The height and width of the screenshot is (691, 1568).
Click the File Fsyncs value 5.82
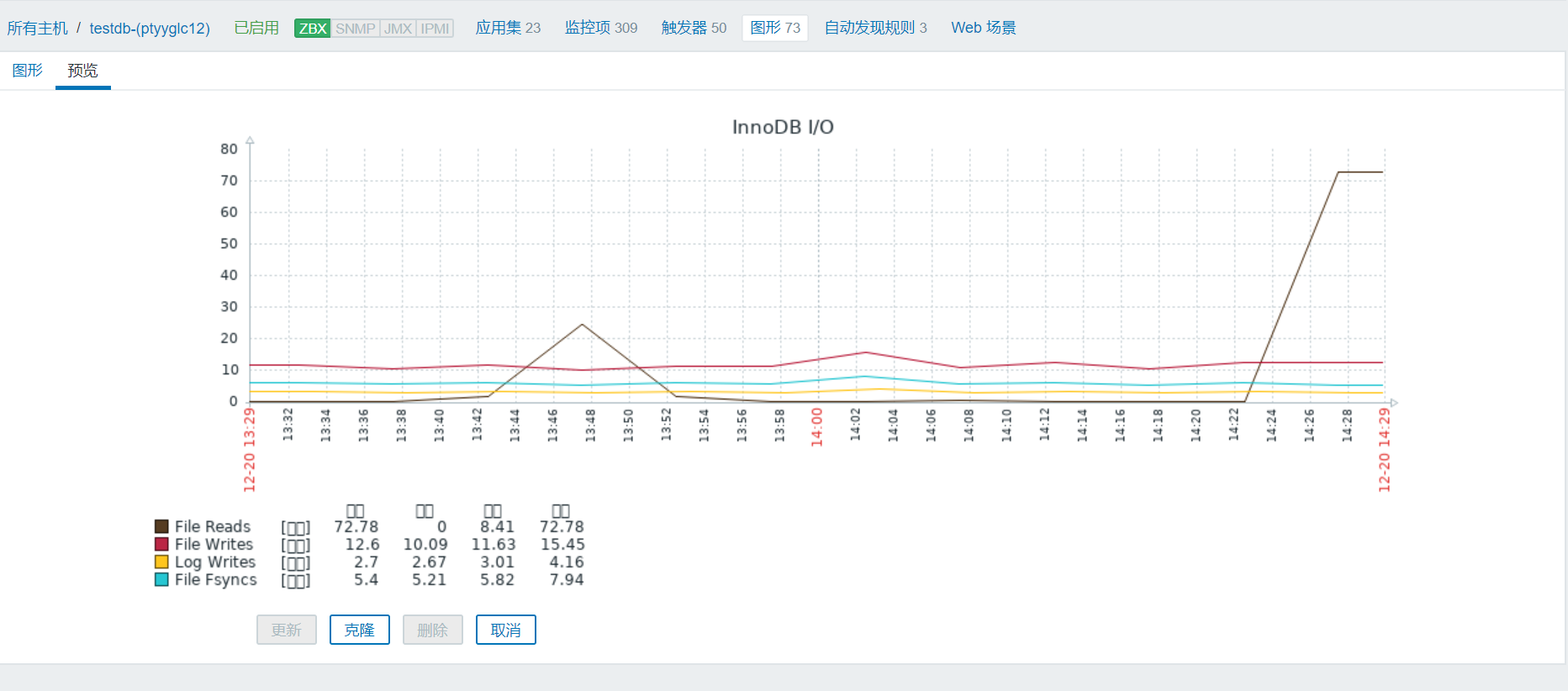[497, 579]
